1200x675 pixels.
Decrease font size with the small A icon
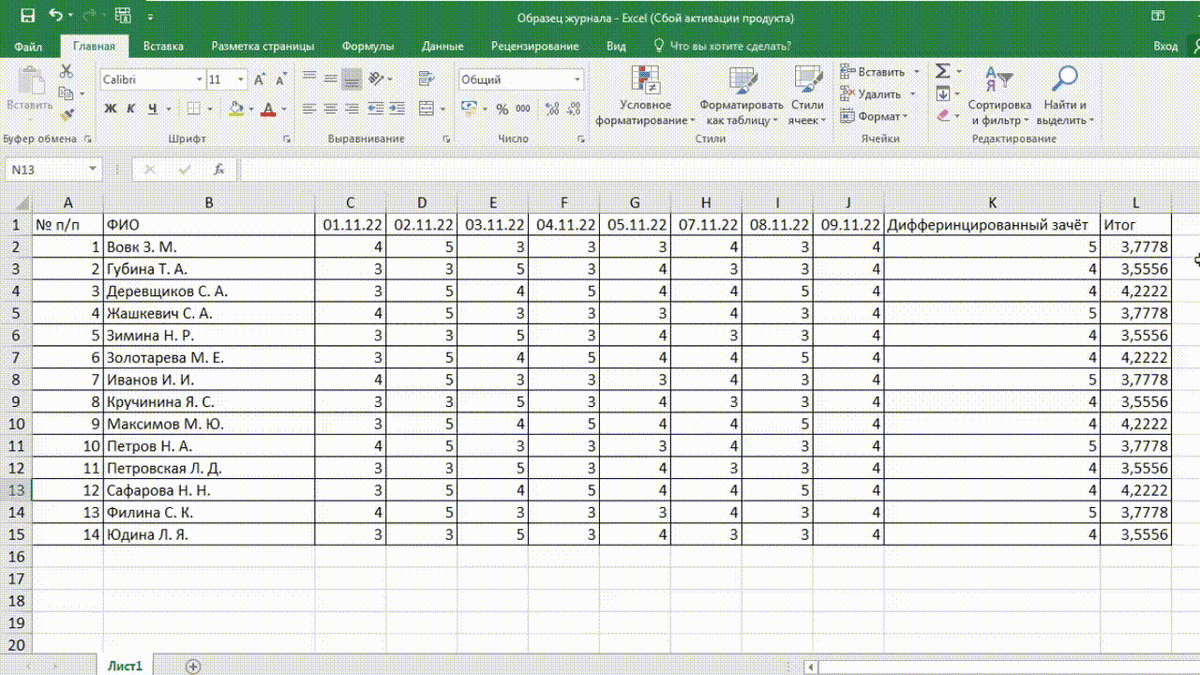pyautogui.click(x=281, y=80)
